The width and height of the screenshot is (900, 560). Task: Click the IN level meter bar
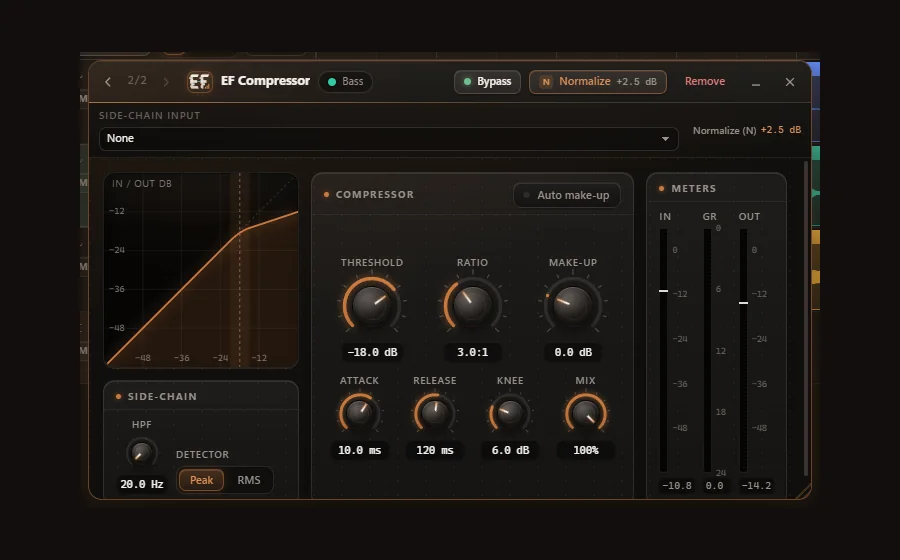(x=664, y=350)
